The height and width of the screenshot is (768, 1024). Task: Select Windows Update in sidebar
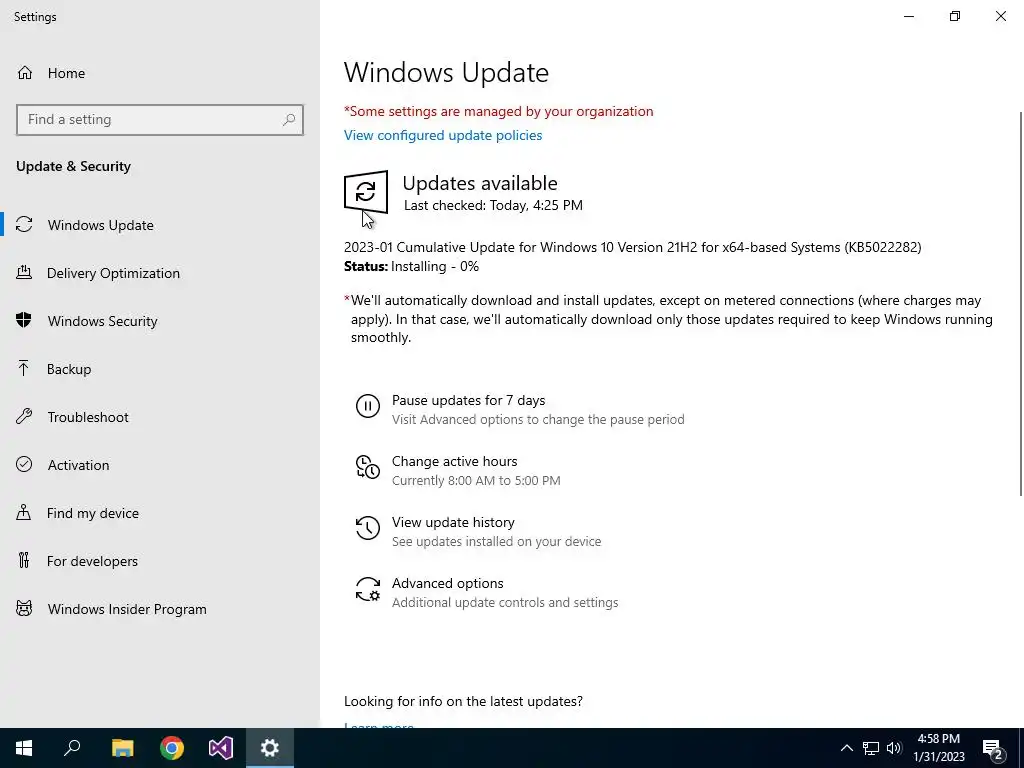click(160, 225)
